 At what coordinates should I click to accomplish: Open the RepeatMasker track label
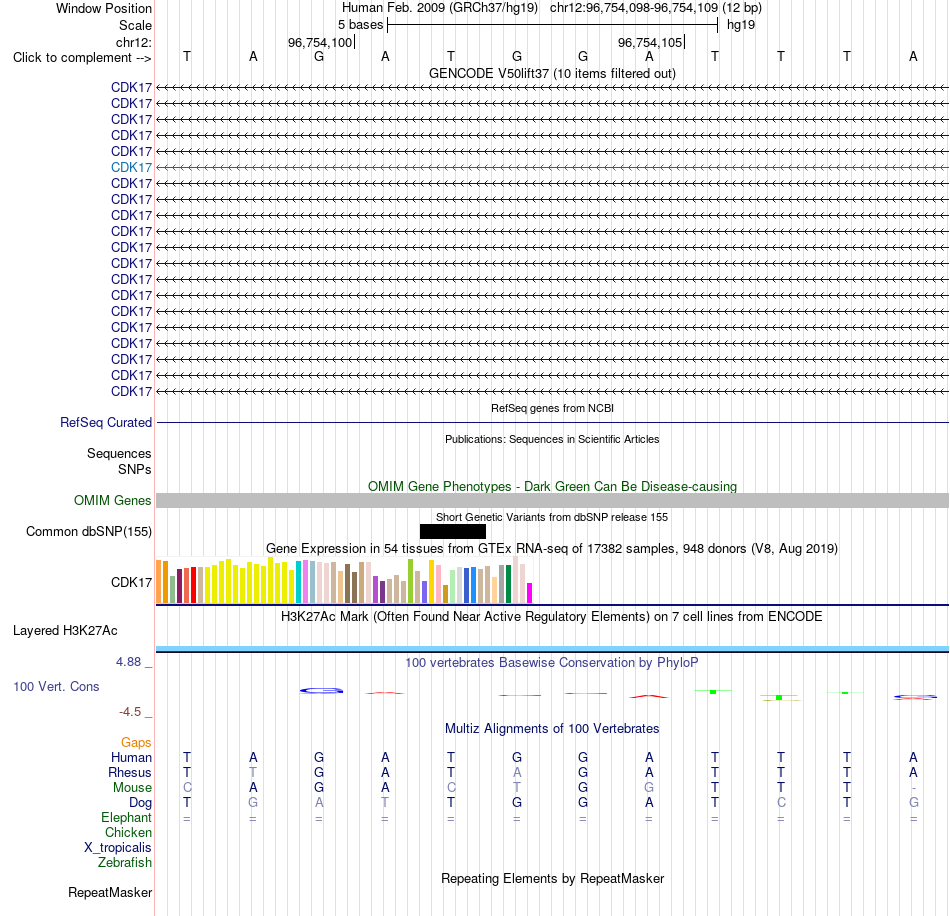tap(110, 892)
